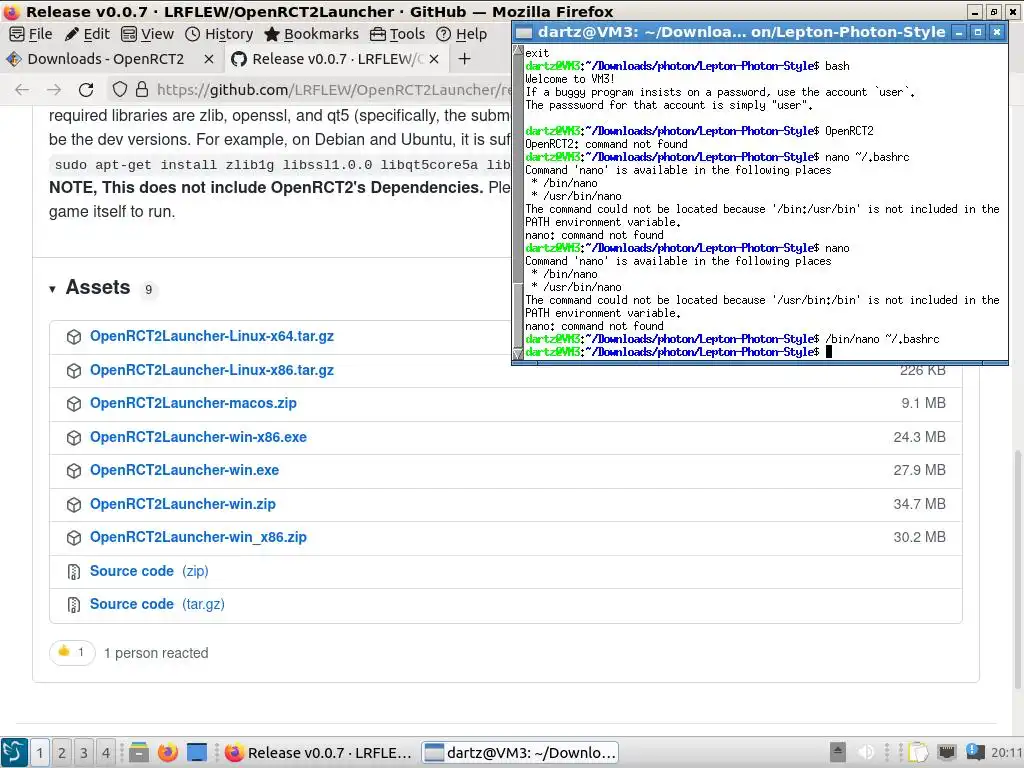Click the terminal window title bar icon

tap(524, 32)
